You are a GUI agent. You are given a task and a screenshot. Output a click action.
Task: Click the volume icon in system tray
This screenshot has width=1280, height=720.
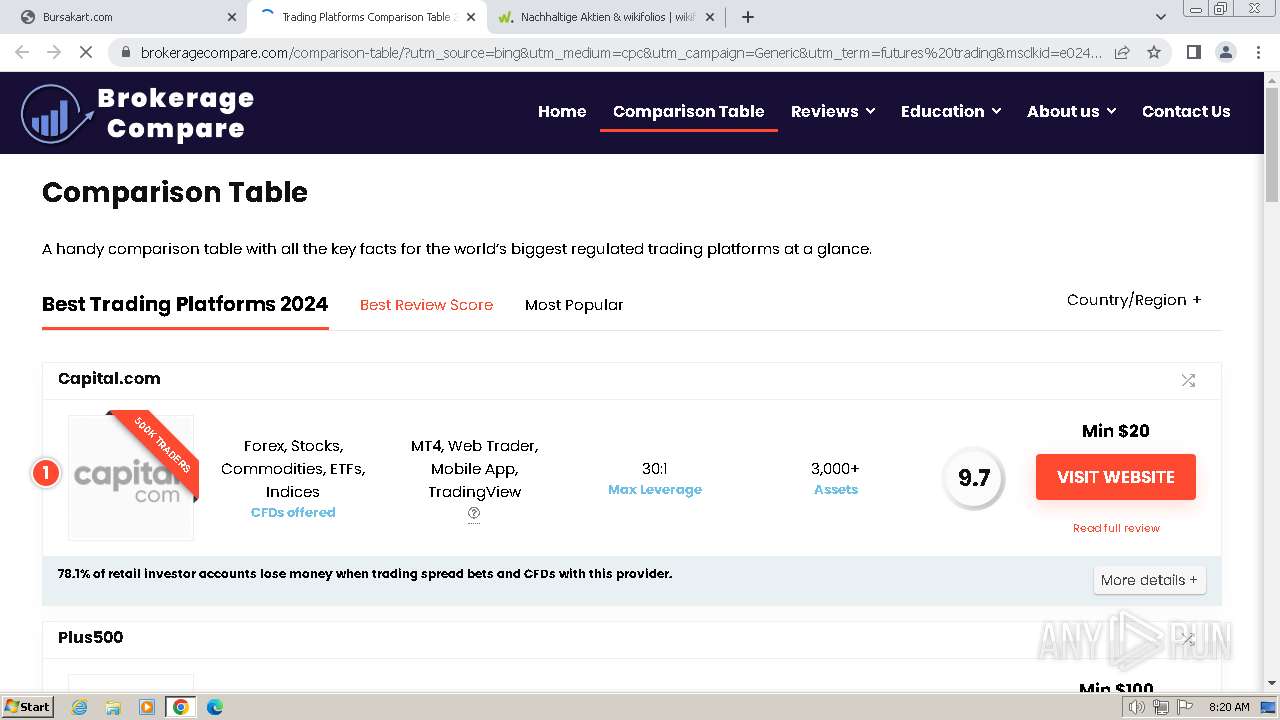pos(1137,707)
